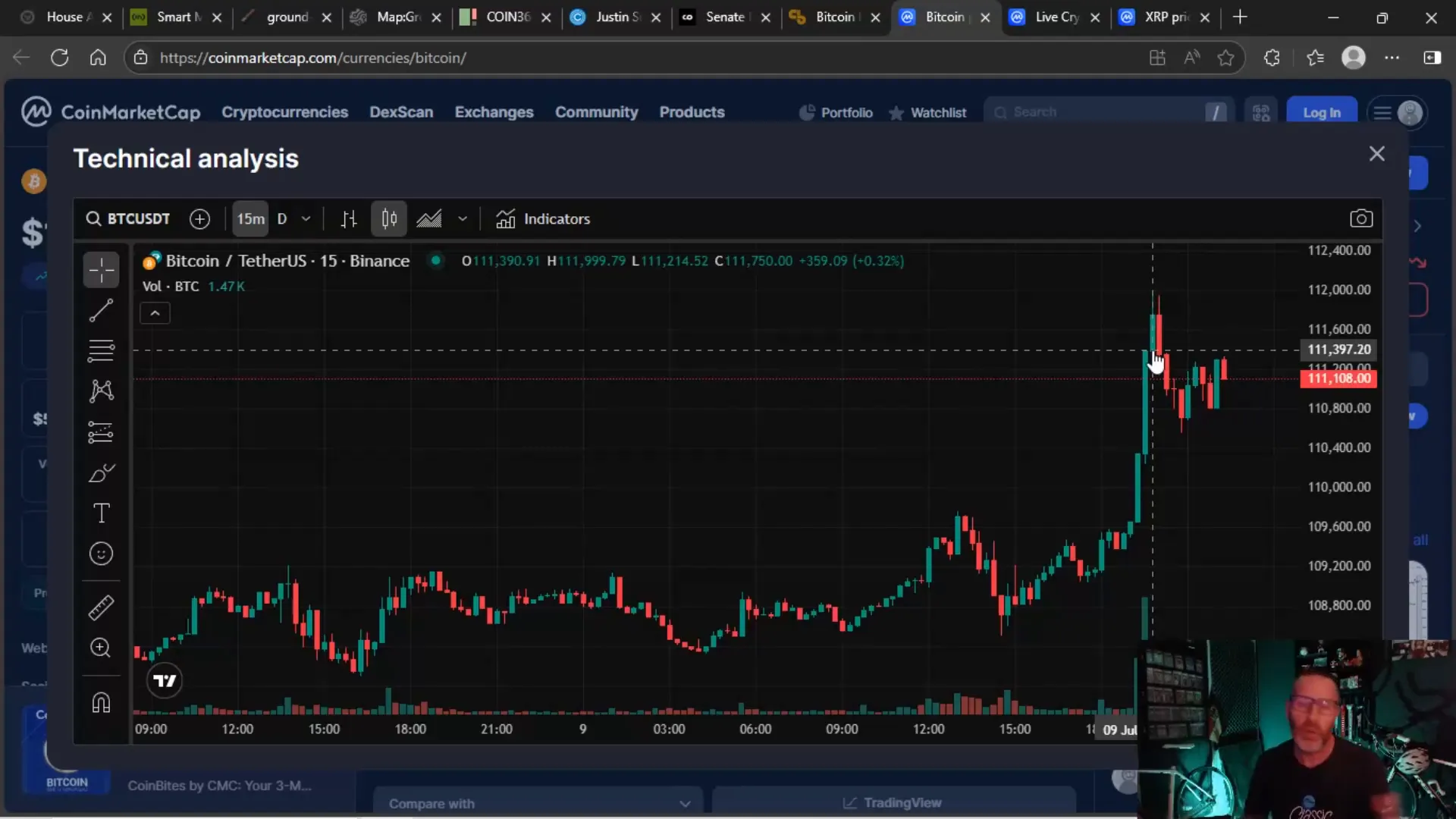The image size is (1456, 819).
Task: Switch to candles chart style
Action: pyautogui.click(x=389, y=219)
